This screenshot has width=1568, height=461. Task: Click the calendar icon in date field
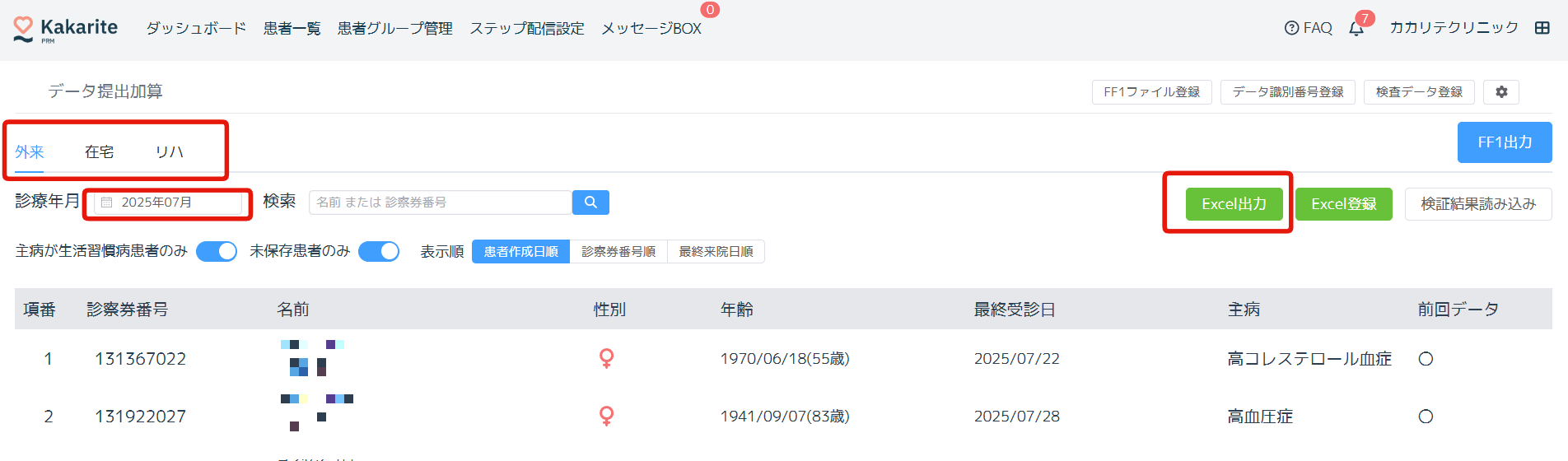click(107, 203)
